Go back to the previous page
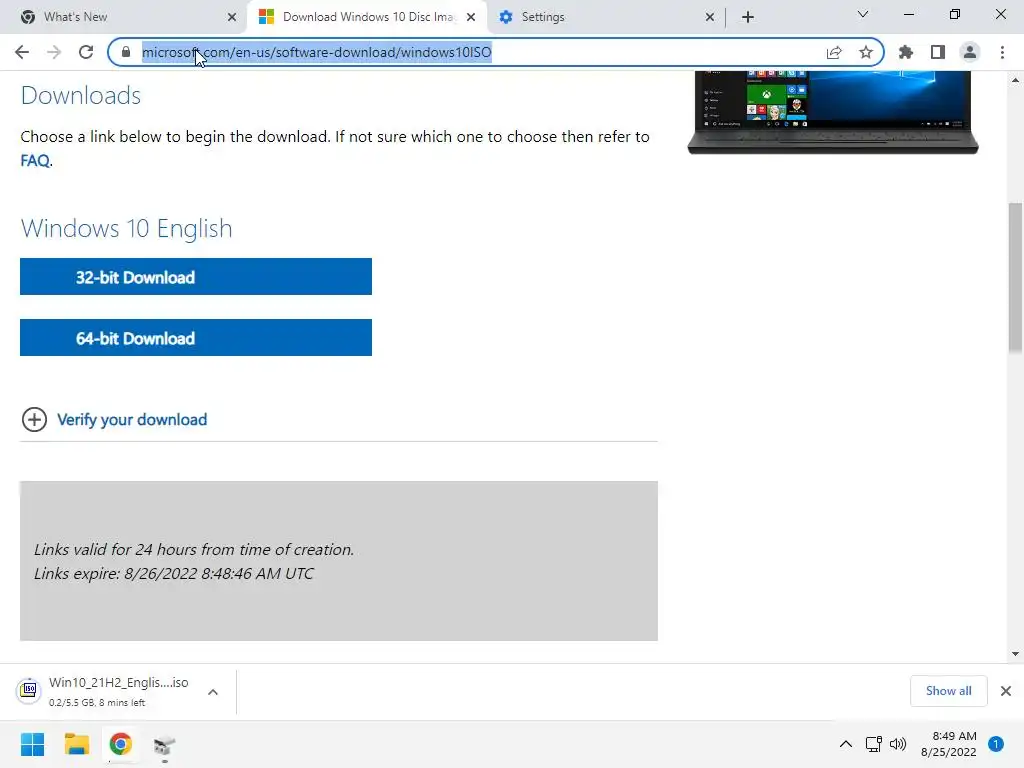The width and height of the screenshot is (1024, 768). click(x=22, y=52)
